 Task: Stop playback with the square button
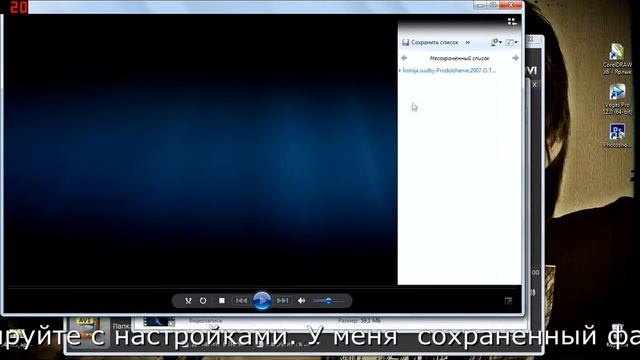222,301
